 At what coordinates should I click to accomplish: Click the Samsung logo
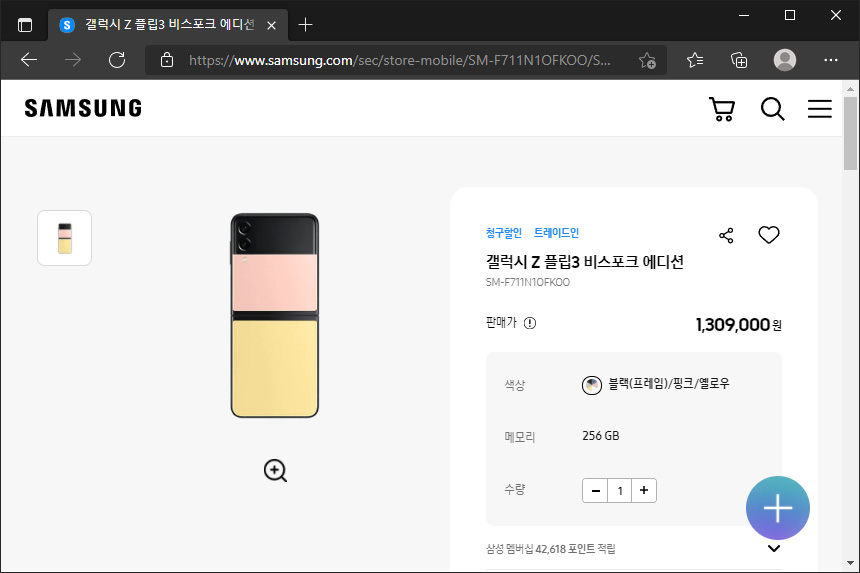tap(83, 108)
